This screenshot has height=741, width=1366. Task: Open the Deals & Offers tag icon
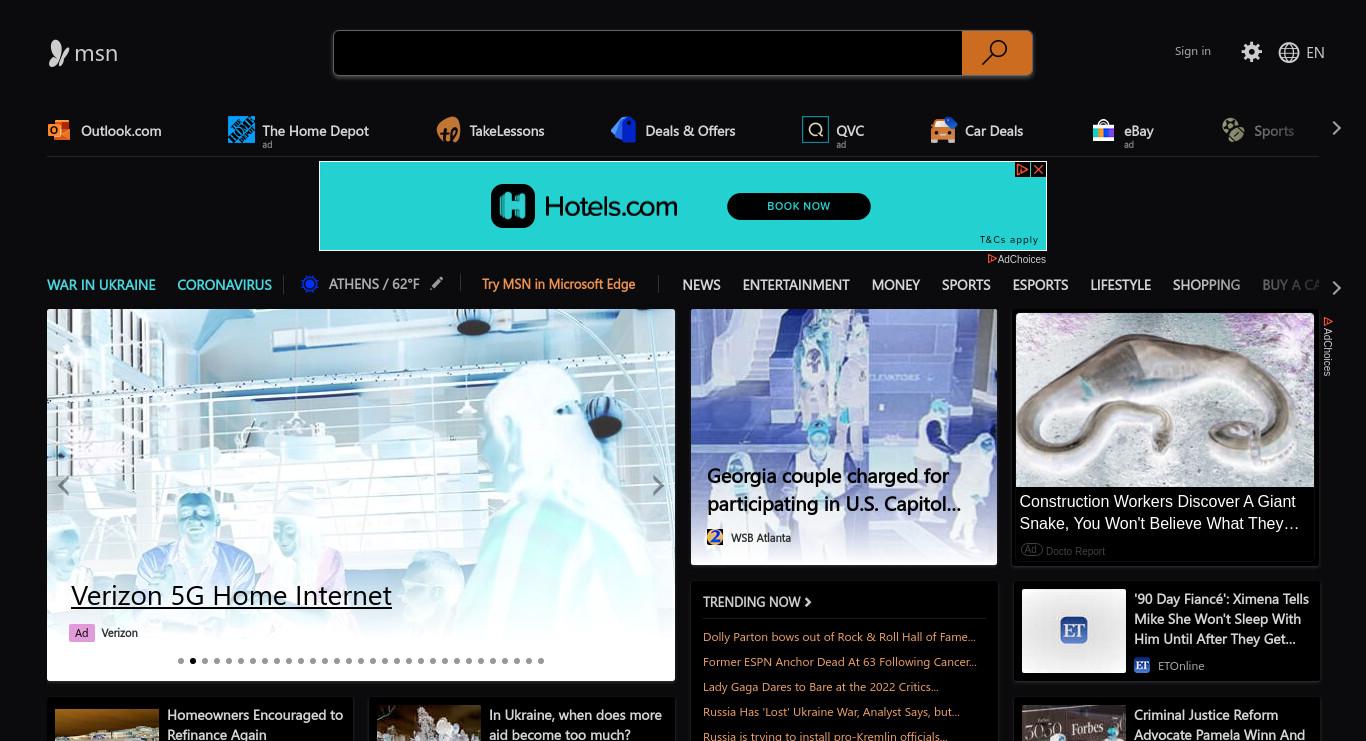(x=623, y=130)
